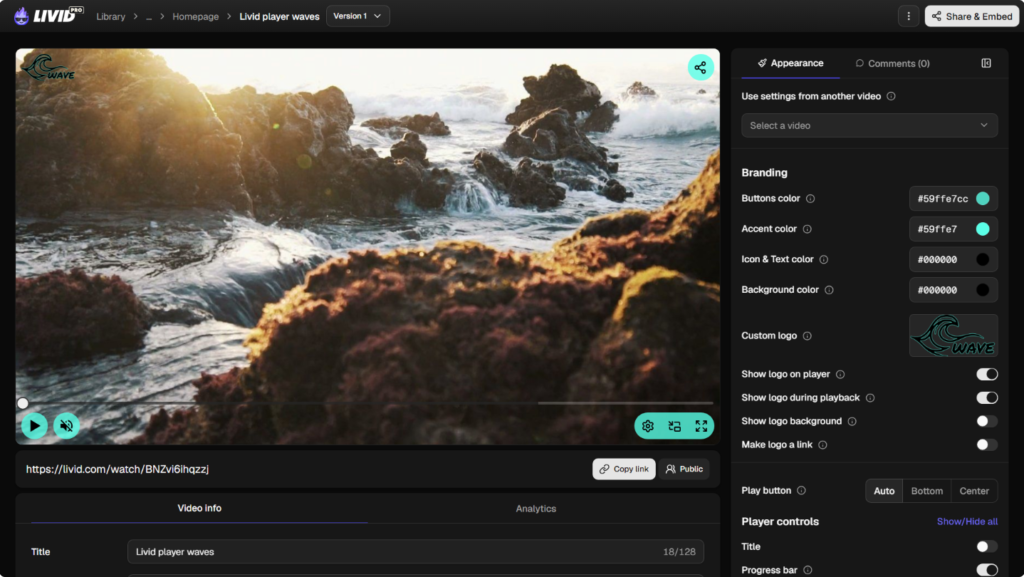Click Show/Hide all player controls link
1024x577 pixels.
point(967,522)
